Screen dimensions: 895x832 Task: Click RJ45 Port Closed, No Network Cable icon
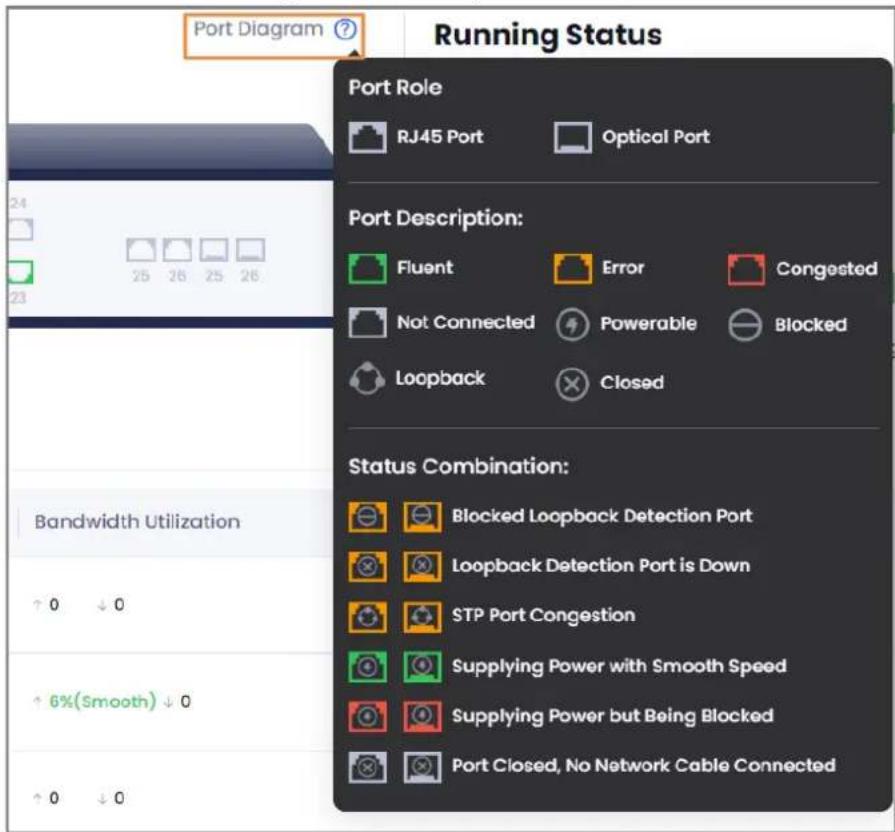pos(368,767)
